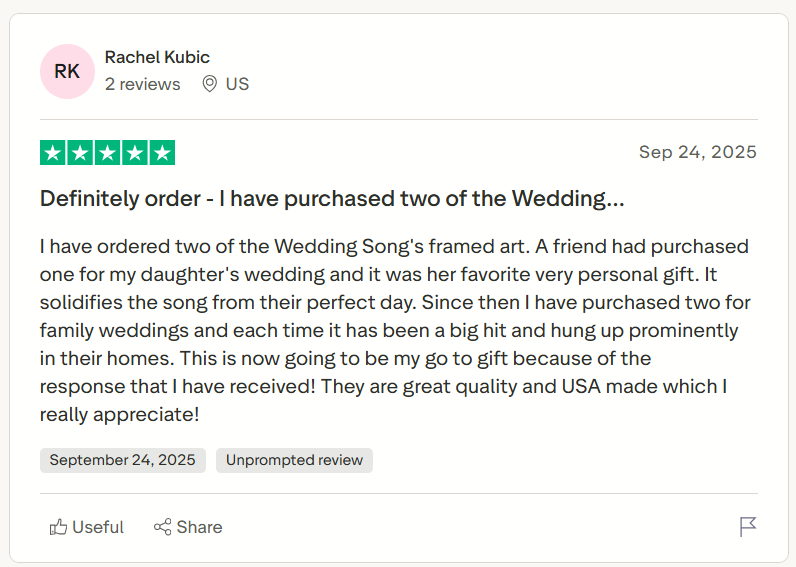The height and width of the screenshot is (567, 796).
Task: Click the Unprompted review badge
Action: pyautogui.click(x=294, y=460)
